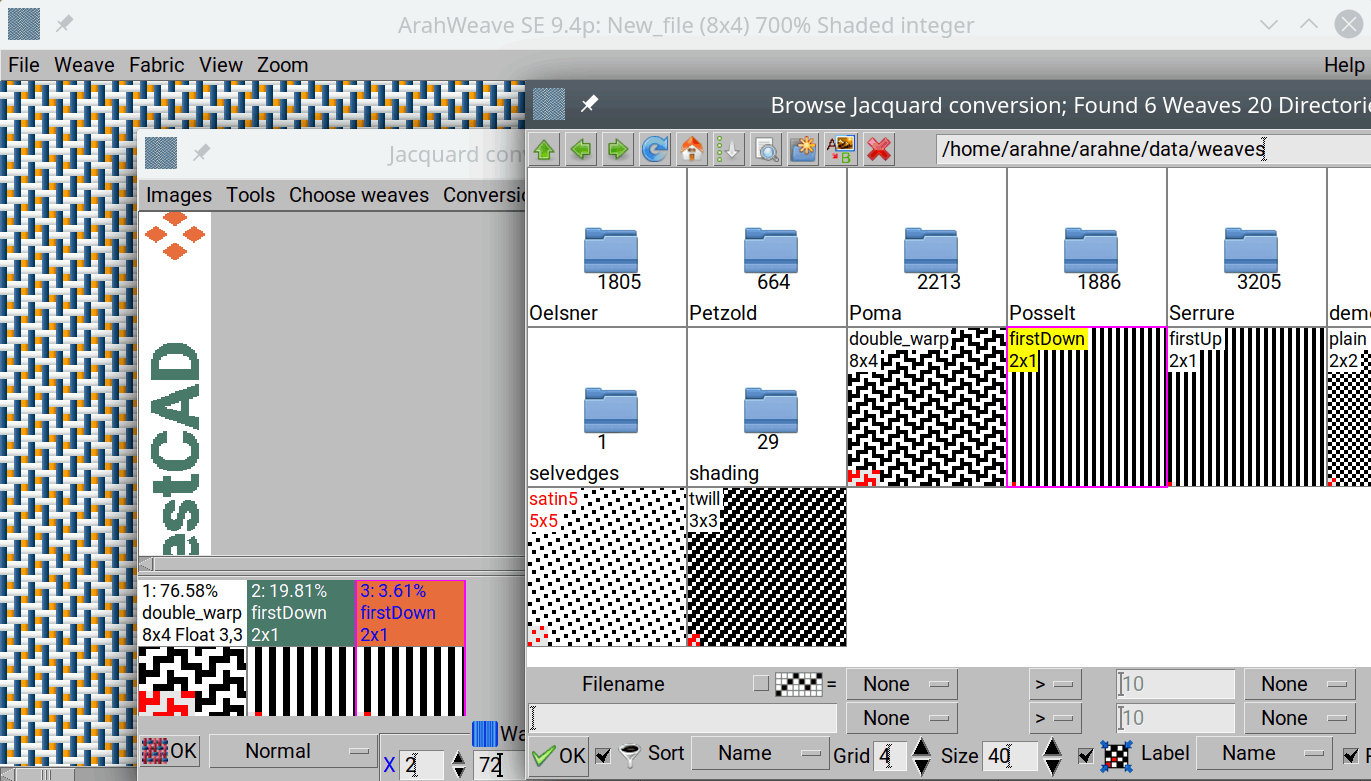Open lower greater-than comparison dropdown

[x=1055, y=718]
